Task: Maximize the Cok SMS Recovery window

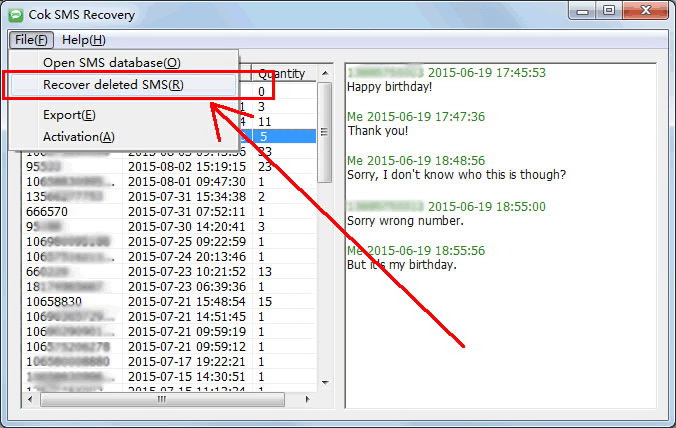Action: point(609,11)
